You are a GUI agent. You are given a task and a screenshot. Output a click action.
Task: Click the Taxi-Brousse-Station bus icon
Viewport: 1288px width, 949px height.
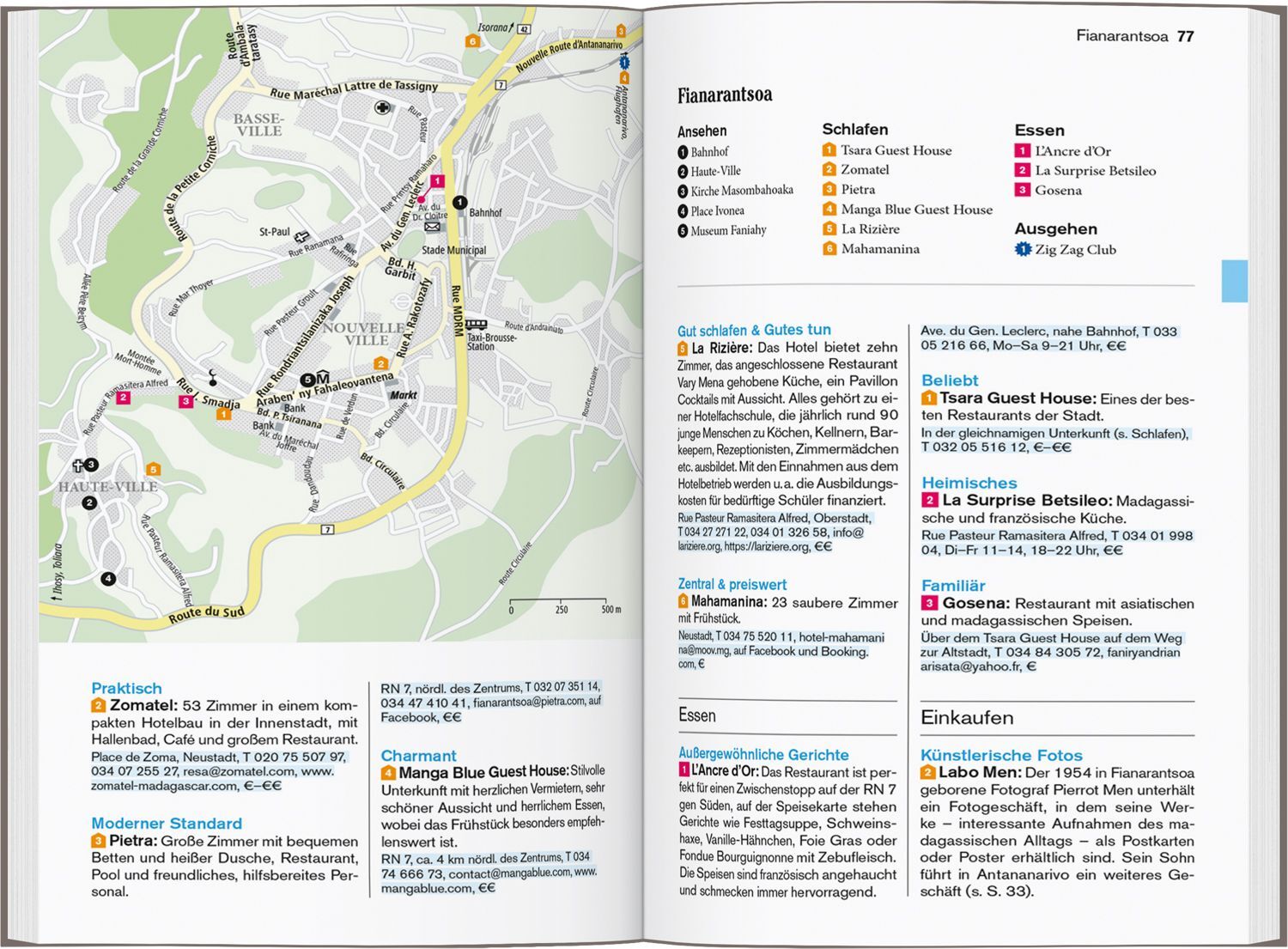point(477,325)
